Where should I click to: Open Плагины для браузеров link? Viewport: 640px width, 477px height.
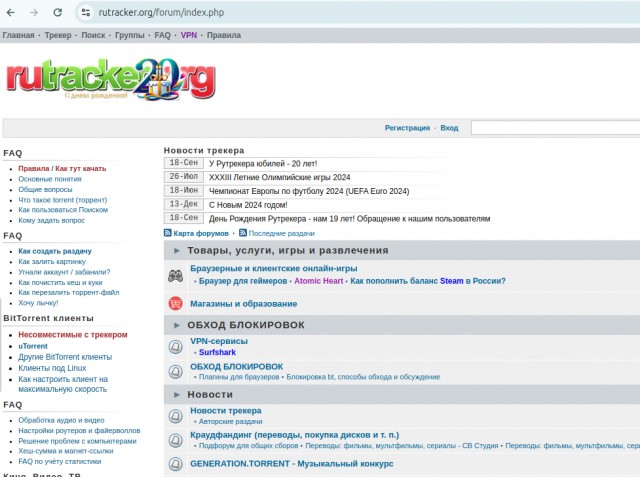[x=239, y=377]
